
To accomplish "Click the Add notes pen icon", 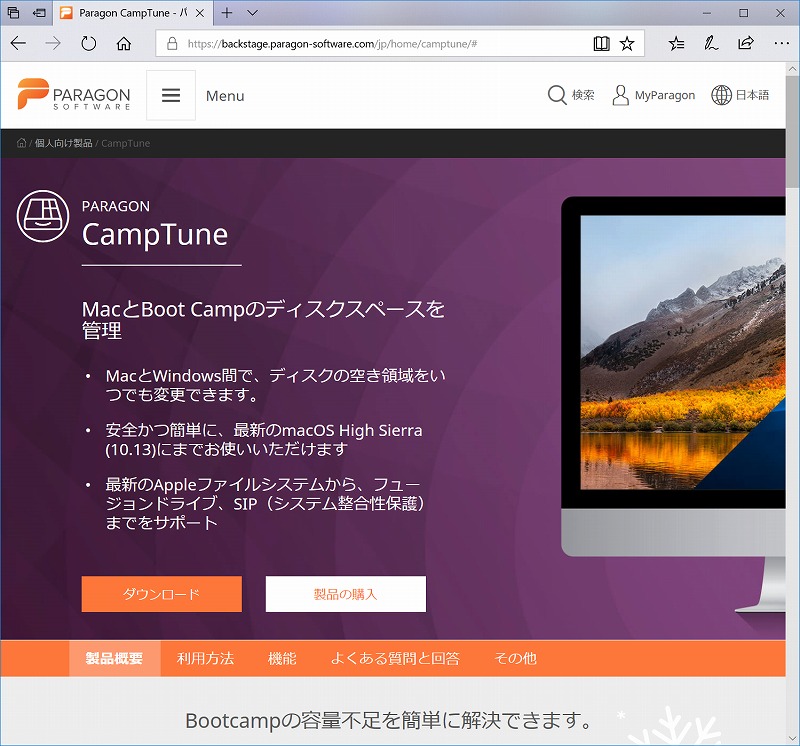I will [x=711, y=43].
